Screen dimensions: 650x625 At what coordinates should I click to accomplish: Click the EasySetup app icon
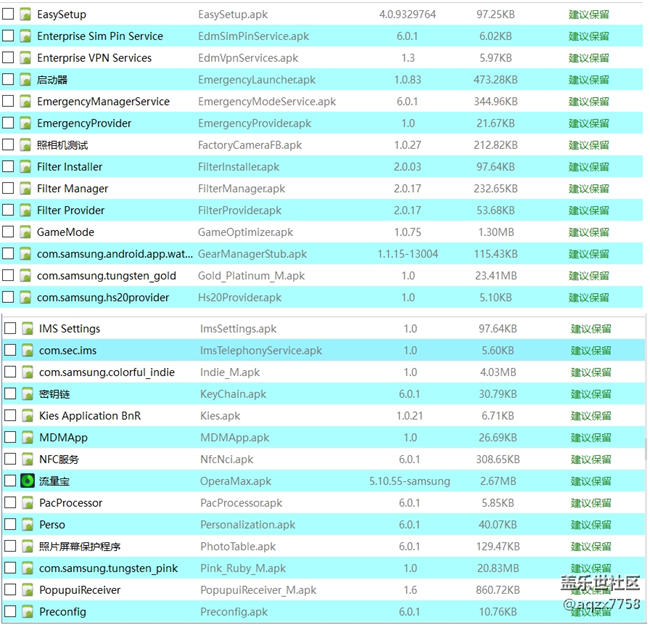[26, 14]
